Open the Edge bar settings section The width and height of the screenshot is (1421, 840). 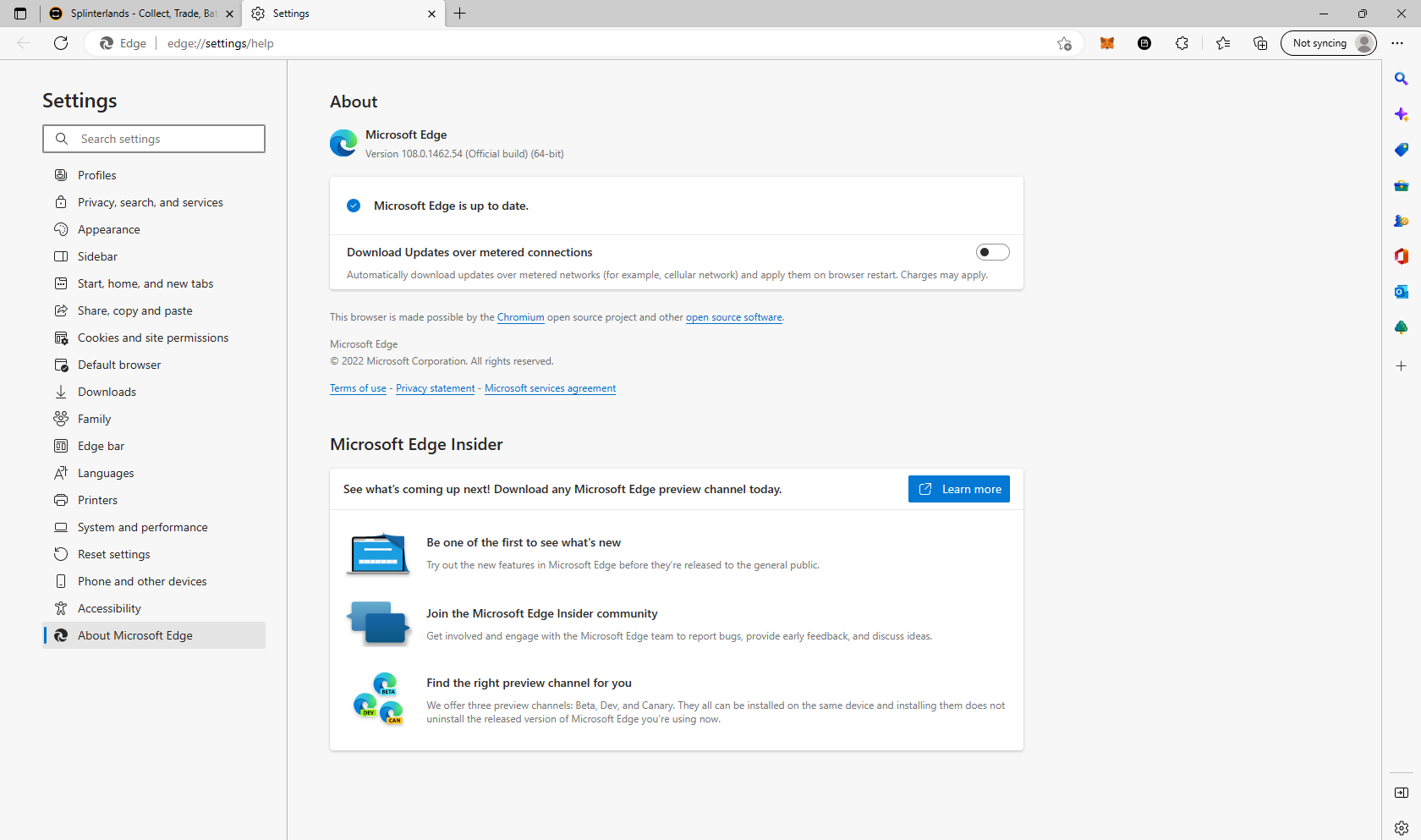point(154,446)
